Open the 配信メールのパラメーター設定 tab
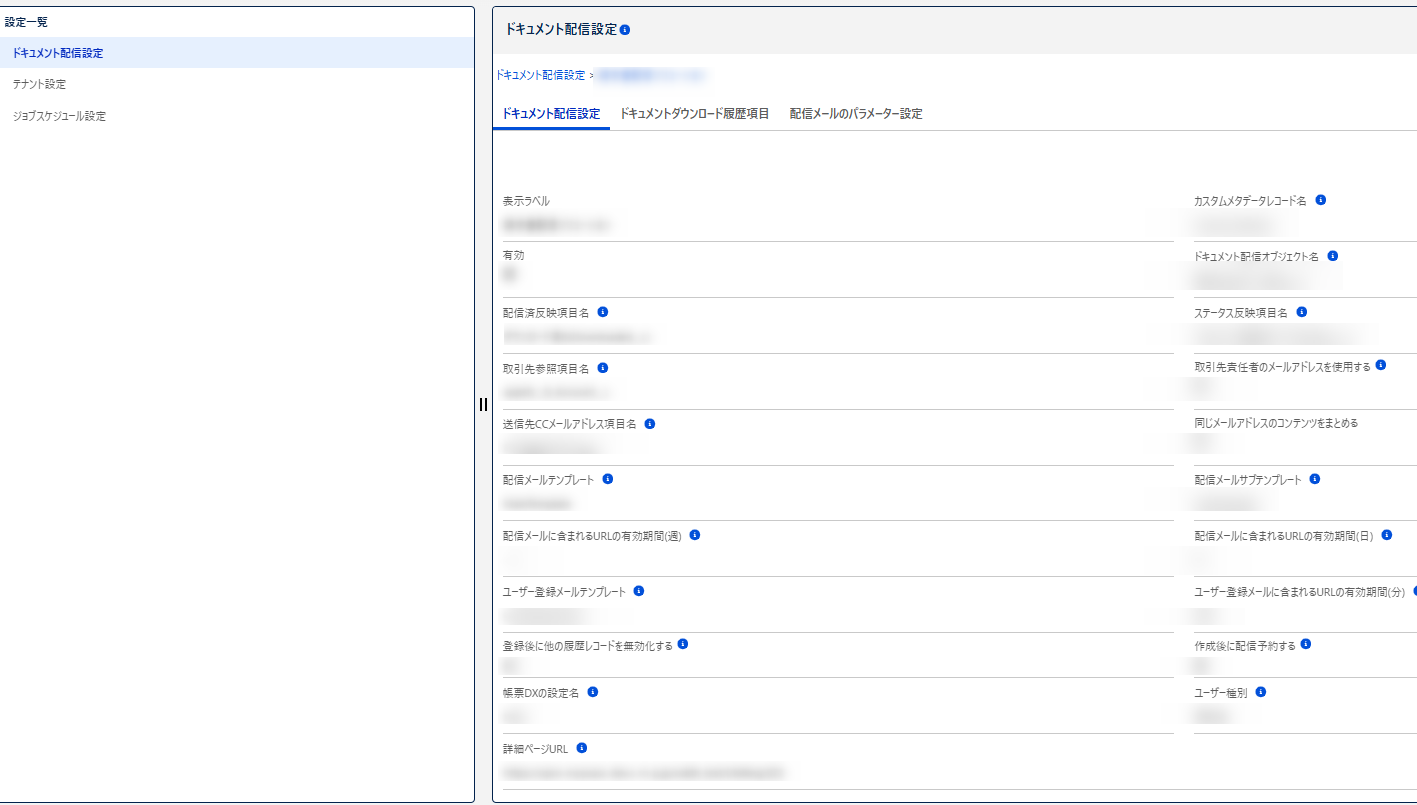 click(x=855, y=114)
